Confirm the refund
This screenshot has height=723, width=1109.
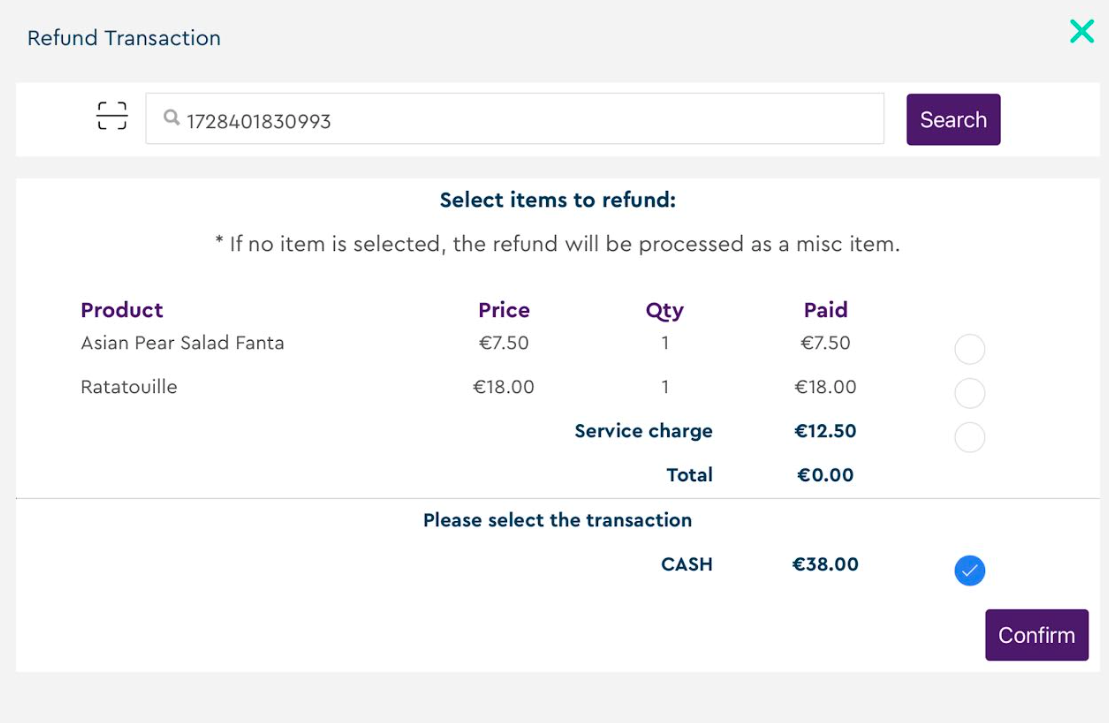(x=1036, y=635)
